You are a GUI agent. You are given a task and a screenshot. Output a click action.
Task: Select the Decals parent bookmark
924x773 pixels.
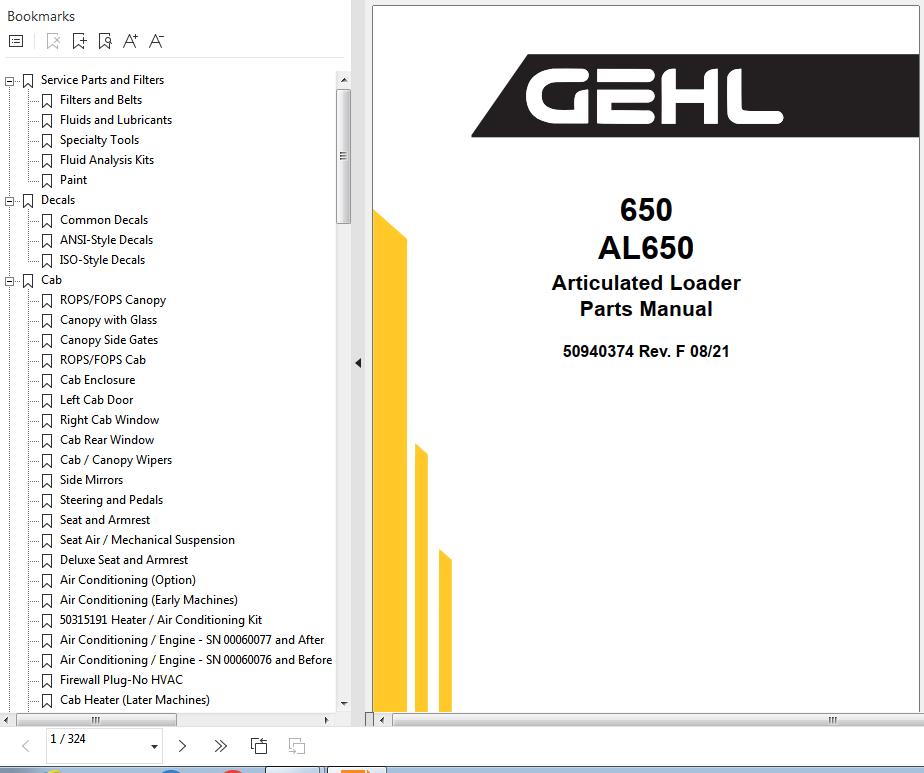[x=58, y=200]
